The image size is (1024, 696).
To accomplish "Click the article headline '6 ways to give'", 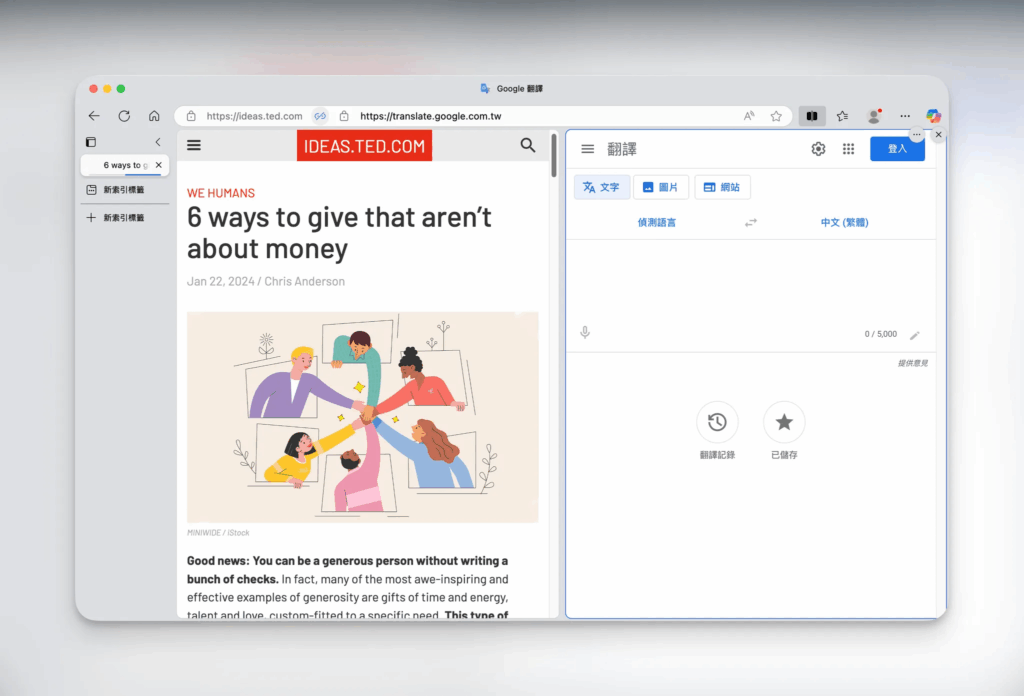I will click(340, 233).
